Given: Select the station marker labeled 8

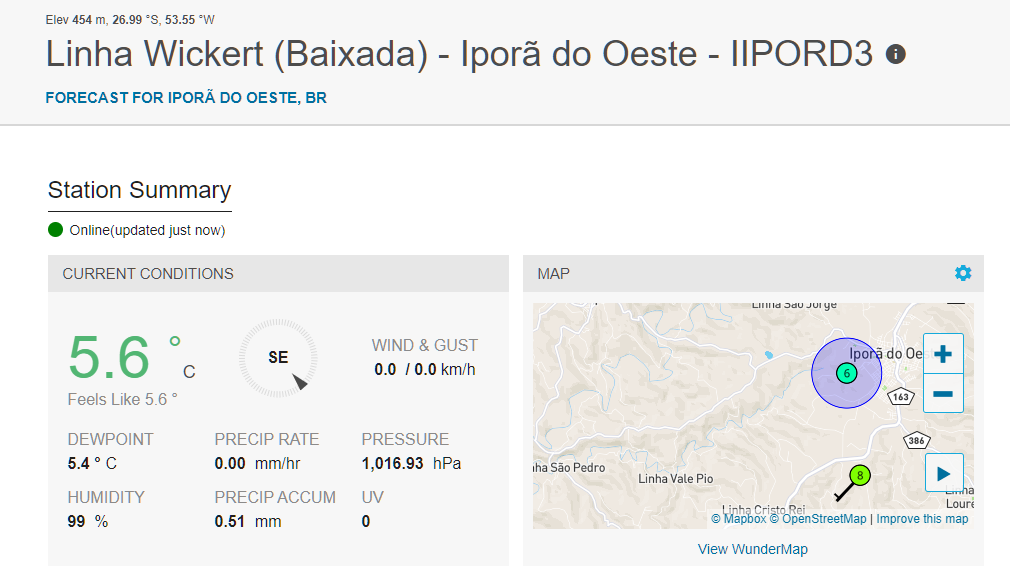Looking at the screenshot, I should click(x=860, y=475).
